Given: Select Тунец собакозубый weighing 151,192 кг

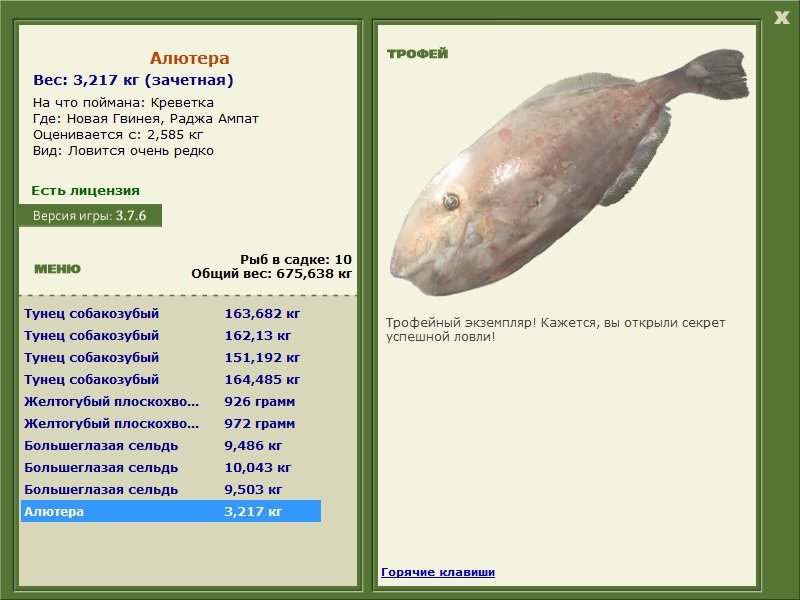Looking at the screenshot, I should point(170,358).
